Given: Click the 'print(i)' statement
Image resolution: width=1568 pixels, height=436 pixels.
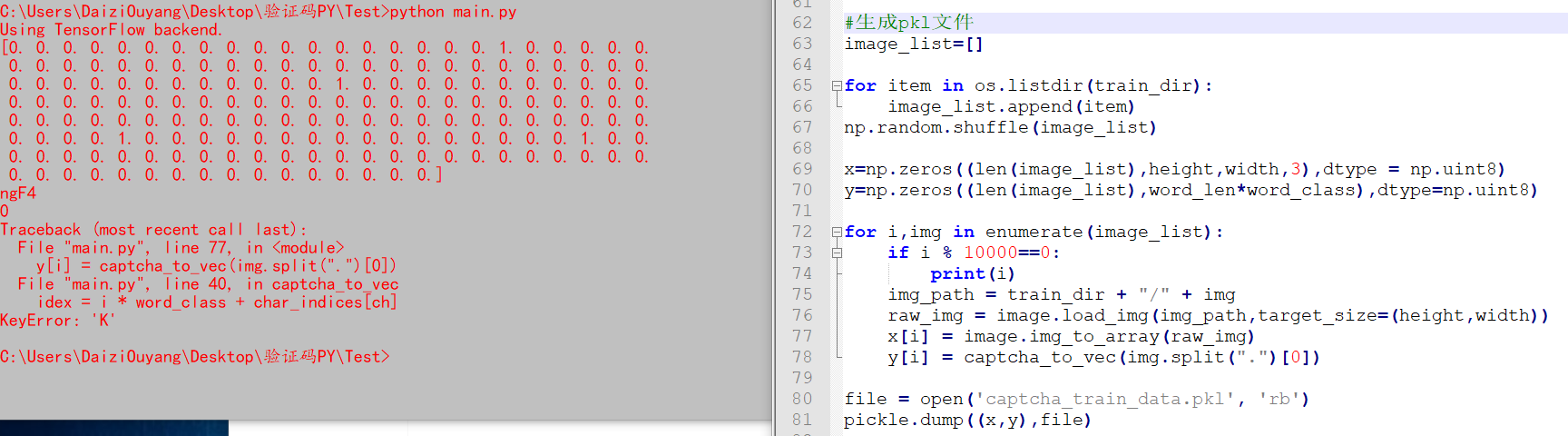Looking at the screenshot, I should [973, 273].
